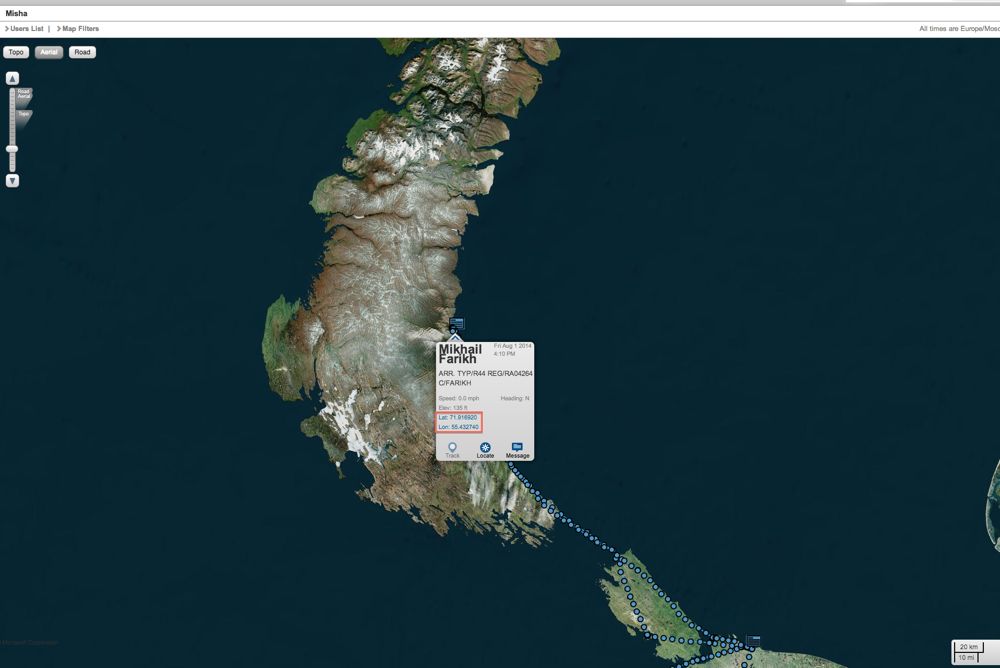
Task: Click the 20 km map scale indicator
Action: (x=968, y=647)
